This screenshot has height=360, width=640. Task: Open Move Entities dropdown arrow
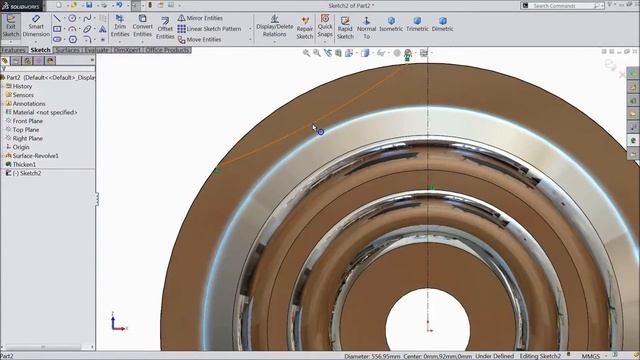click(250, 40)
